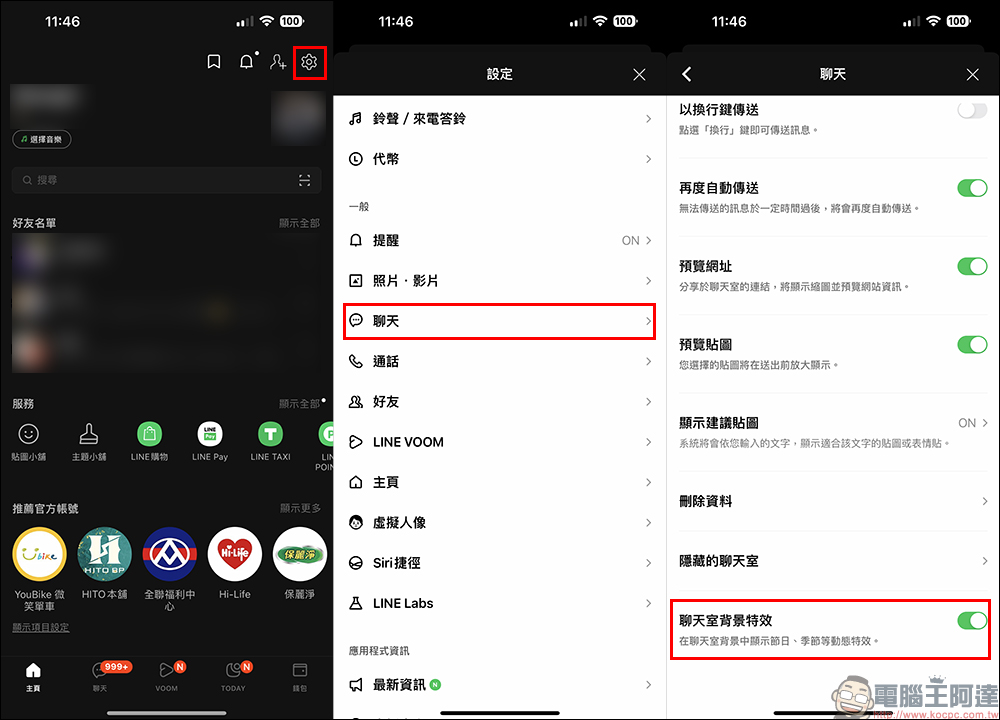This screenshot has width=1000, height=720.
Task: Open the YouBike official account icon
Action: (x=40, y=555)
